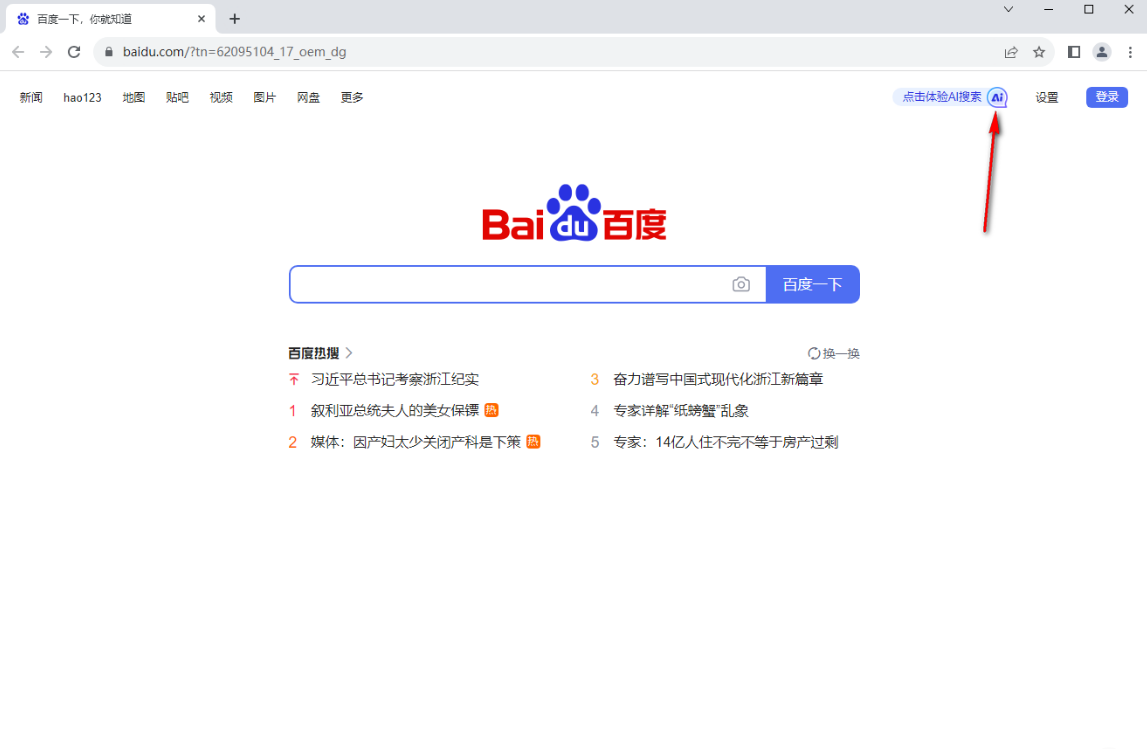
Task: Open 媒体：因产妇太少关闭产科是下策 headline
Action: coord(415,442)
